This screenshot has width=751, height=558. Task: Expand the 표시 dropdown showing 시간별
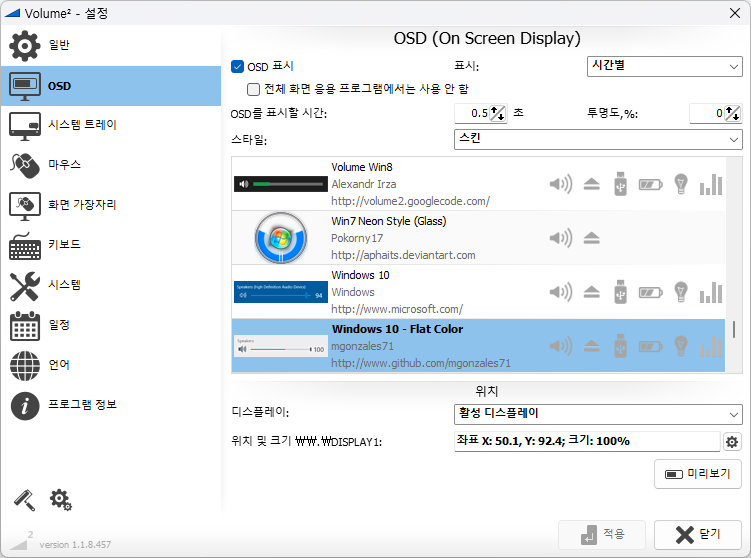click(664, 66)
